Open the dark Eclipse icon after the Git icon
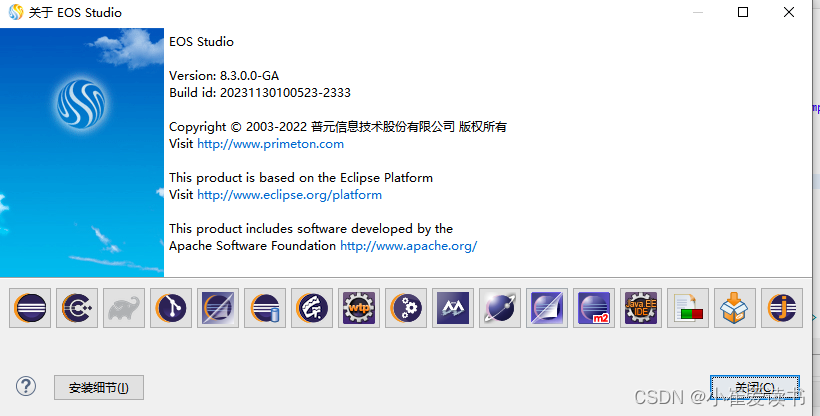Viewport: 820px width, 416px height. click(218, 308)
